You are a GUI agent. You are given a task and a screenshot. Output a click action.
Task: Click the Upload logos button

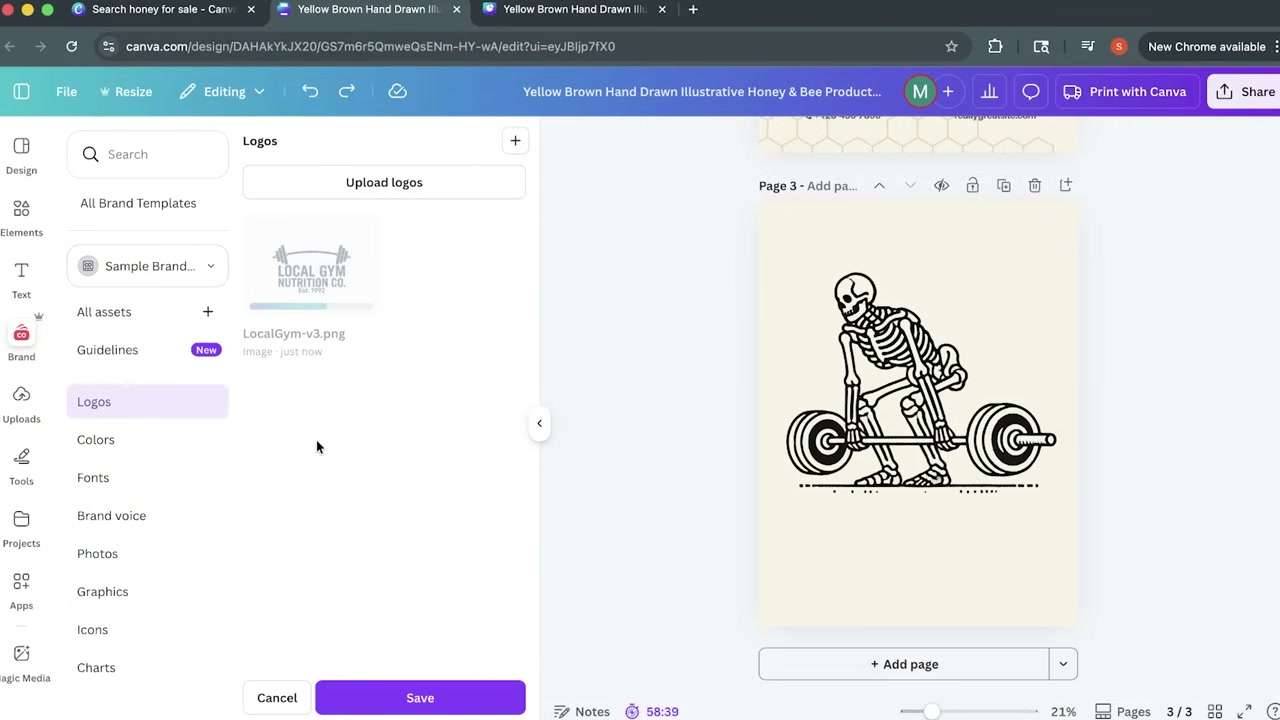click(x=384, y=182)
